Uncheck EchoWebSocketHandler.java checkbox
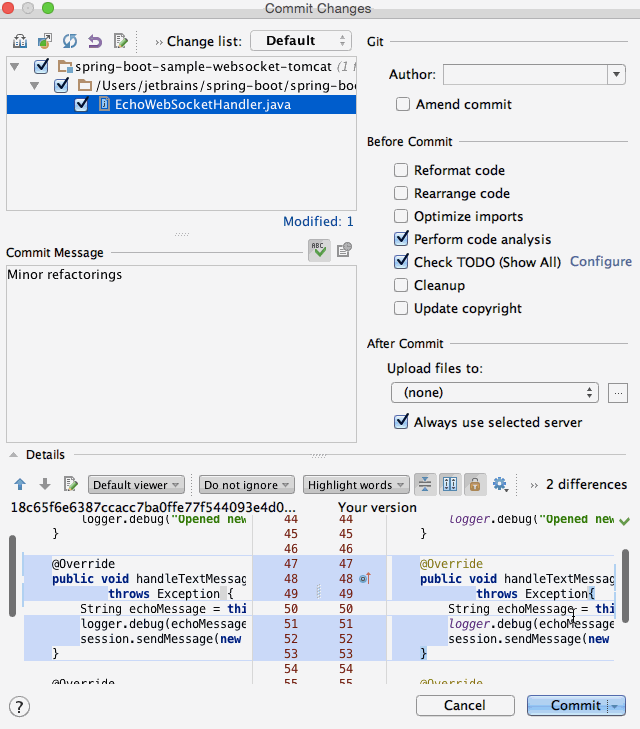Screen dimensions: 640x729 coord(81,104)
